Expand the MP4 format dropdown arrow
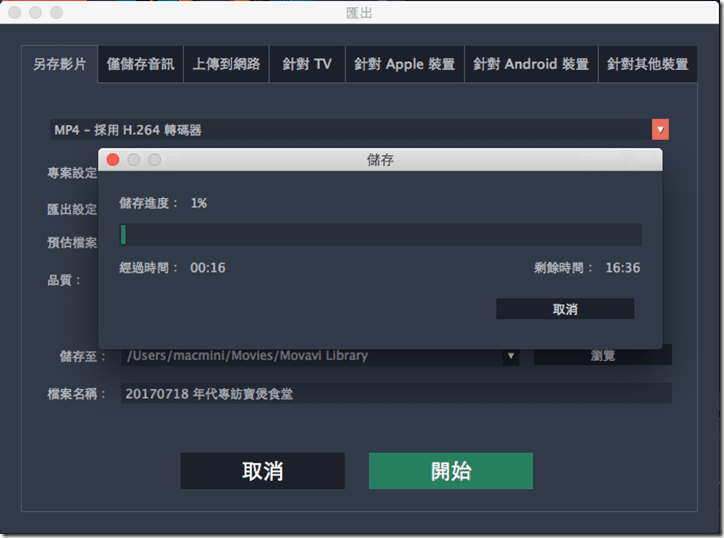724x538 pixels. (x=660, y=130)
